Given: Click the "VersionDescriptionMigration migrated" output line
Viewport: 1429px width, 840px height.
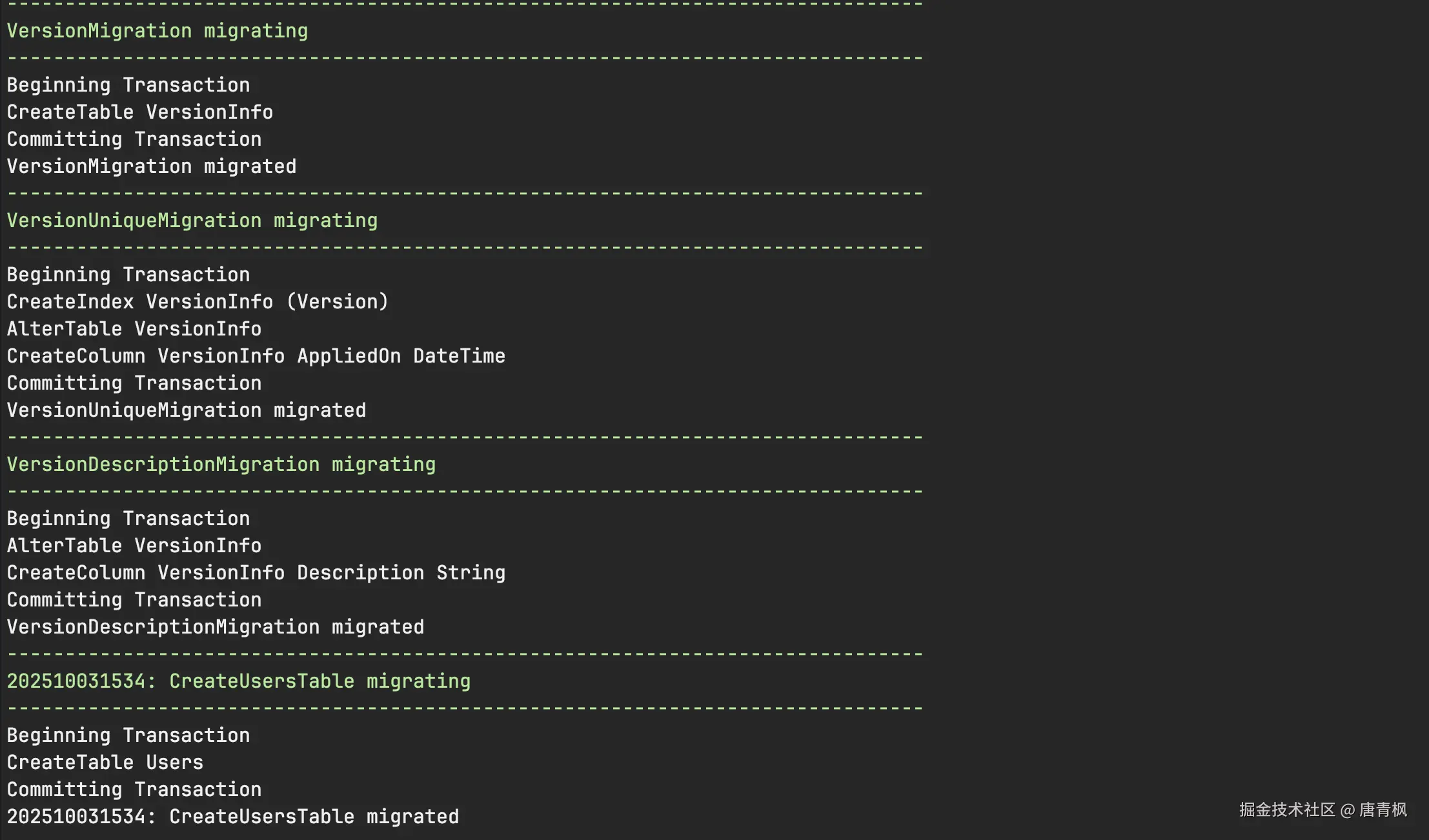Looking at the screenshot, I should (215, 627).
